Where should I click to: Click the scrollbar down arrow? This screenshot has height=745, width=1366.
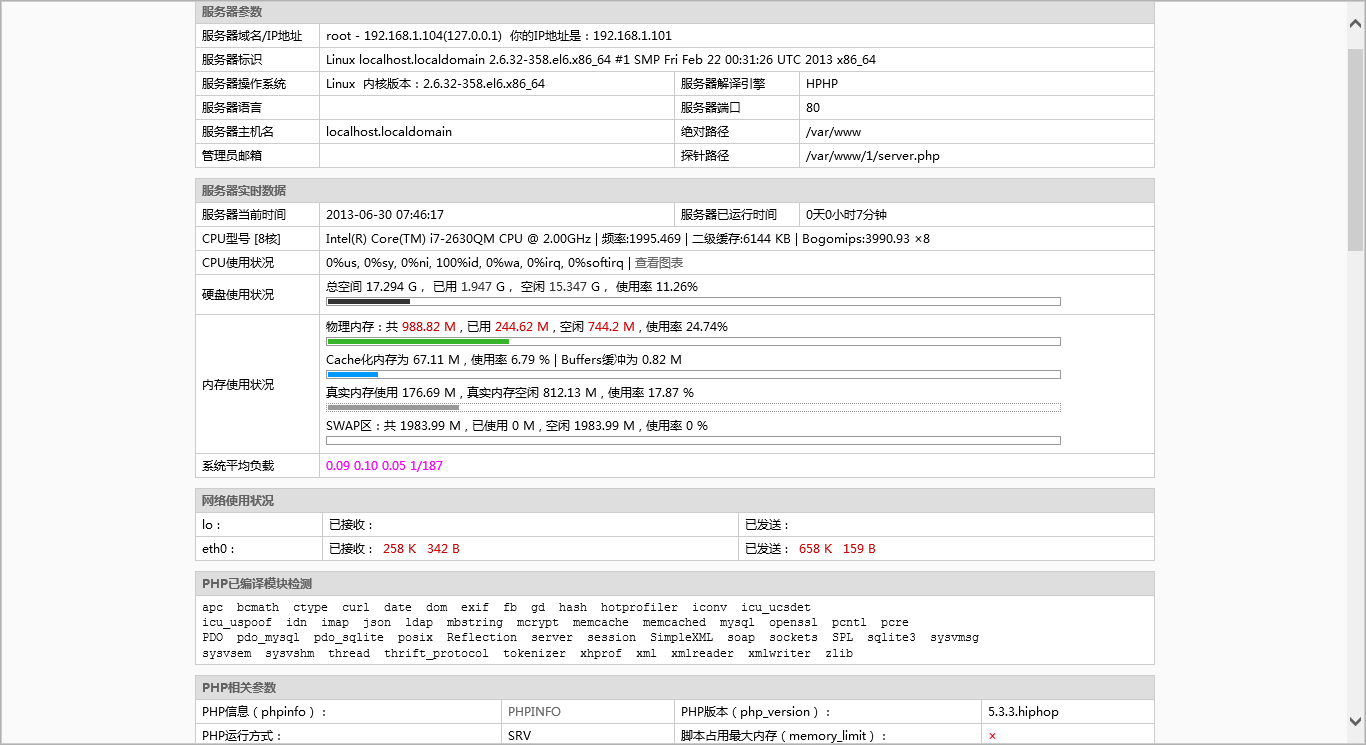point(1356,720)
